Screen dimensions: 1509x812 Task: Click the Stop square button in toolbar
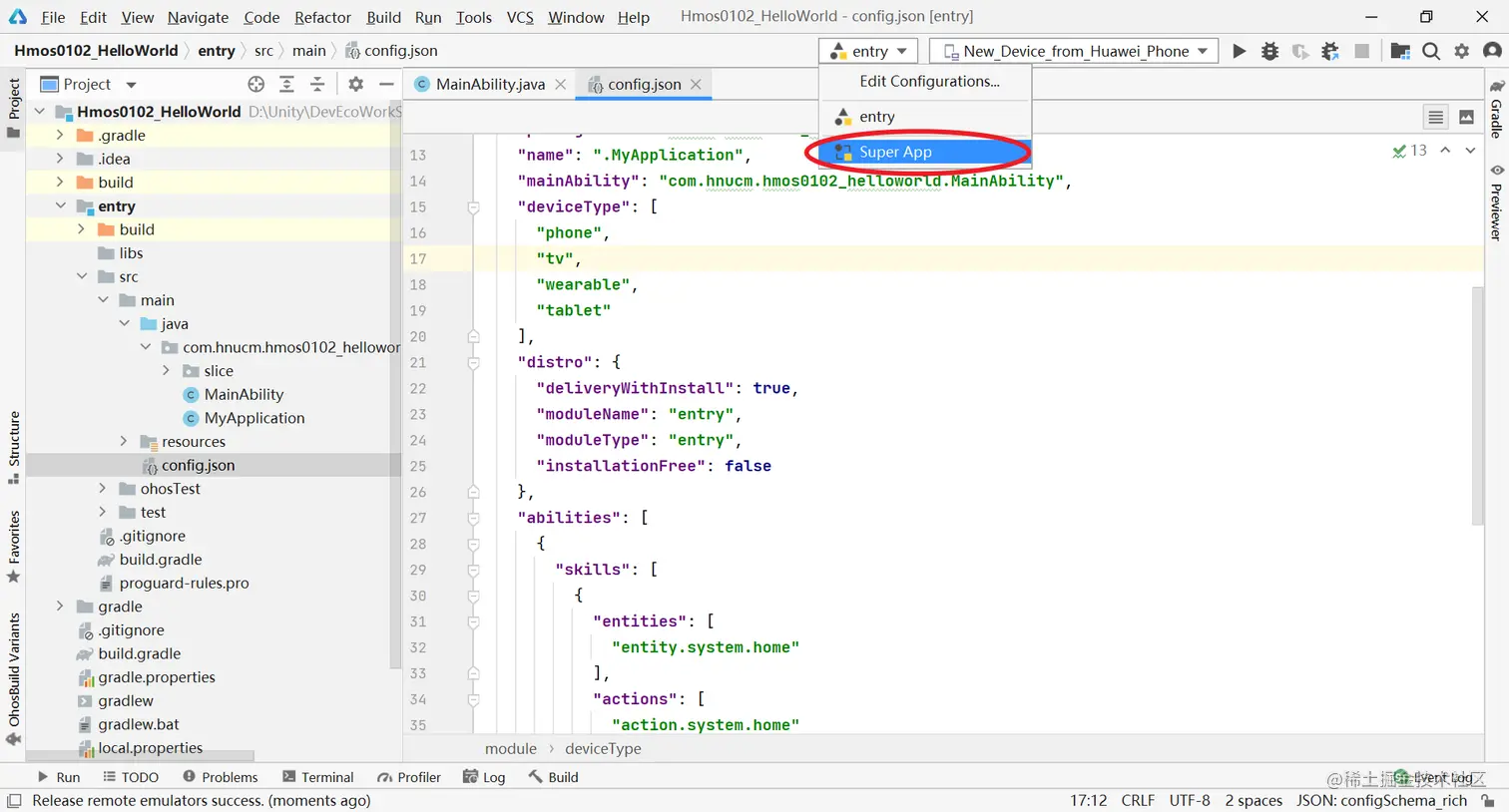click(1361, 51)
